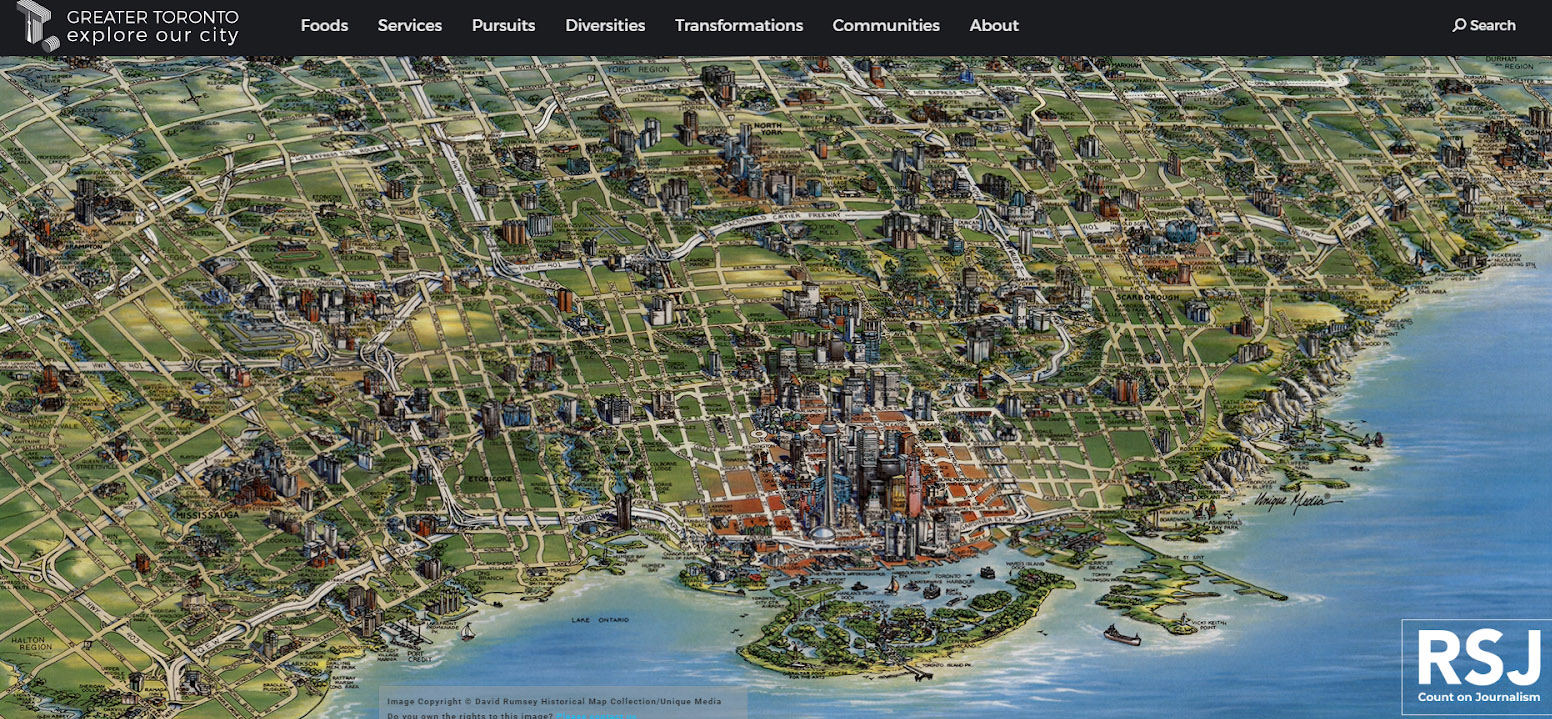Open the Foods menu
This screenshot has height=719, width=1552.
pyautogui.click(x=323, y=25)
